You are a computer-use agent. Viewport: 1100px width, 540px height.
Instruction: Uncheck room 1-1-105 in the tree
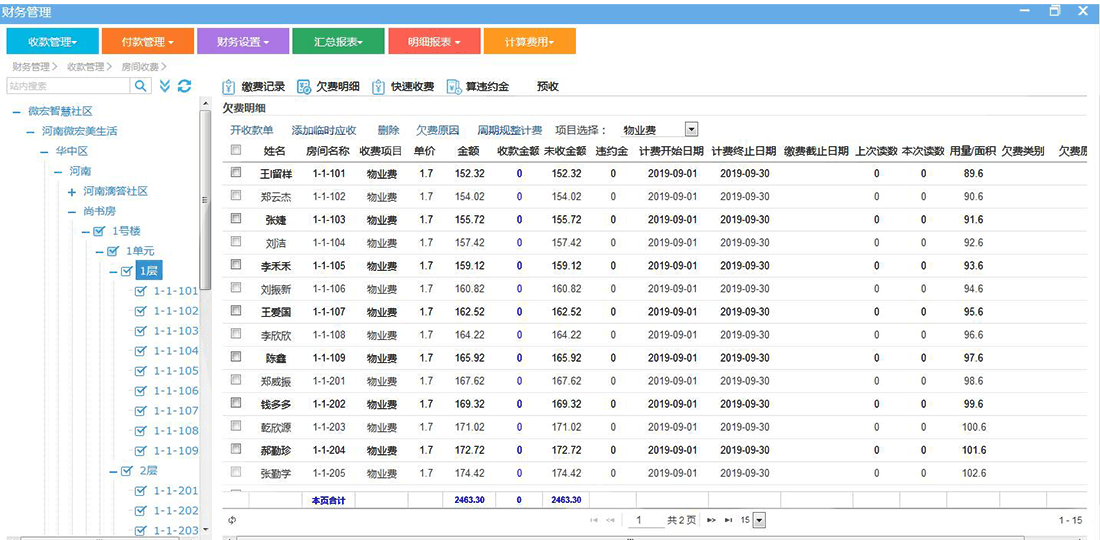141,371
